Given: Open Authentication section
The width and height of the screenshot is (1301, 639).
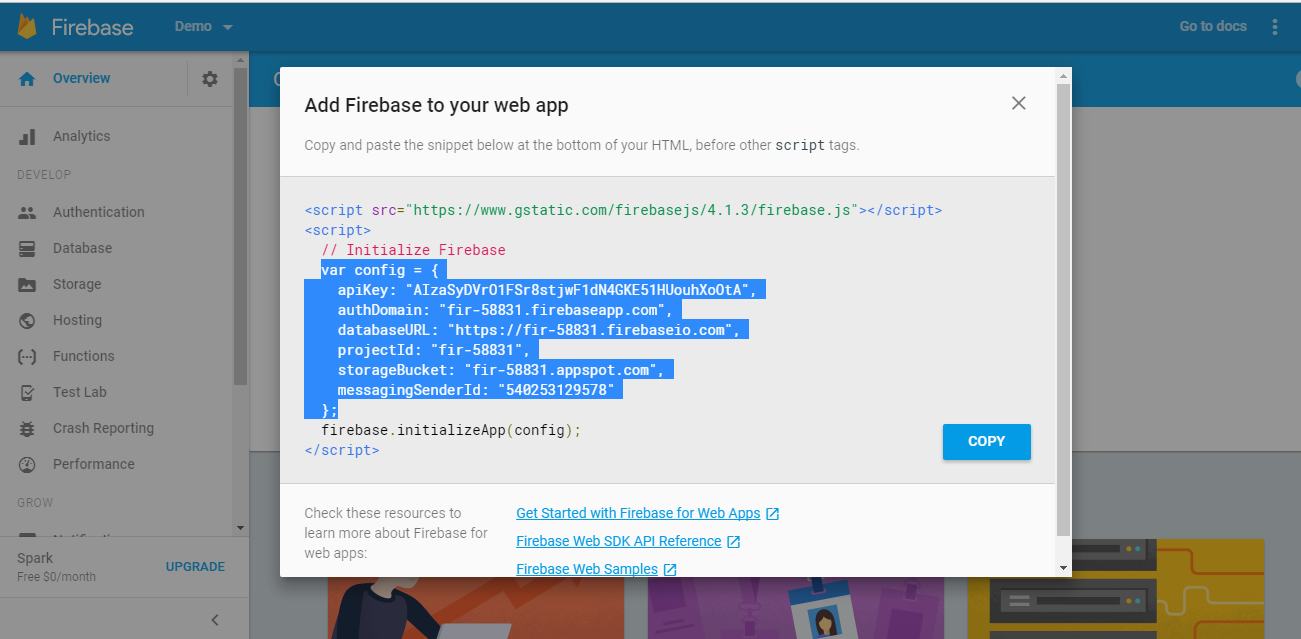Looking at the screenshot, I should click(x=99, y=213).
